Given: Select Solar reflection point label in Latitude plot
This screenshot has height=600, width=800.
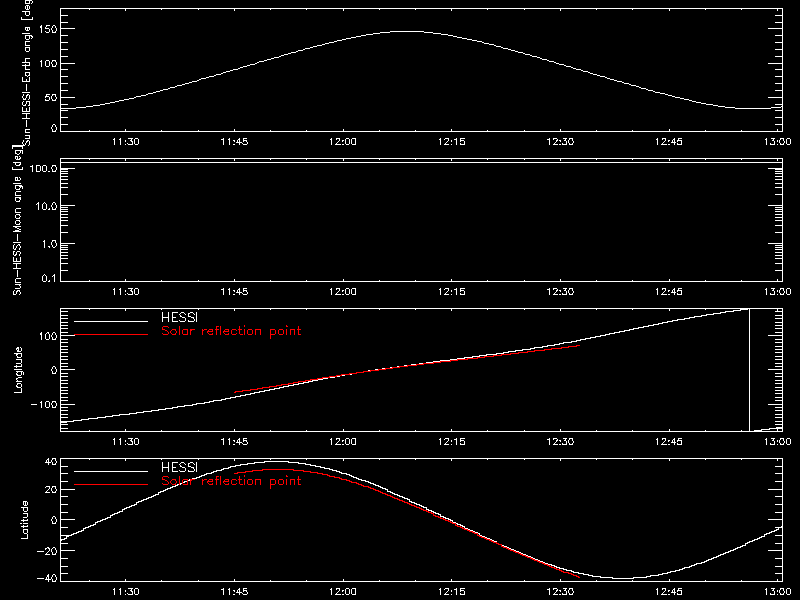Looking at the screenshot, I should (231, 481).
